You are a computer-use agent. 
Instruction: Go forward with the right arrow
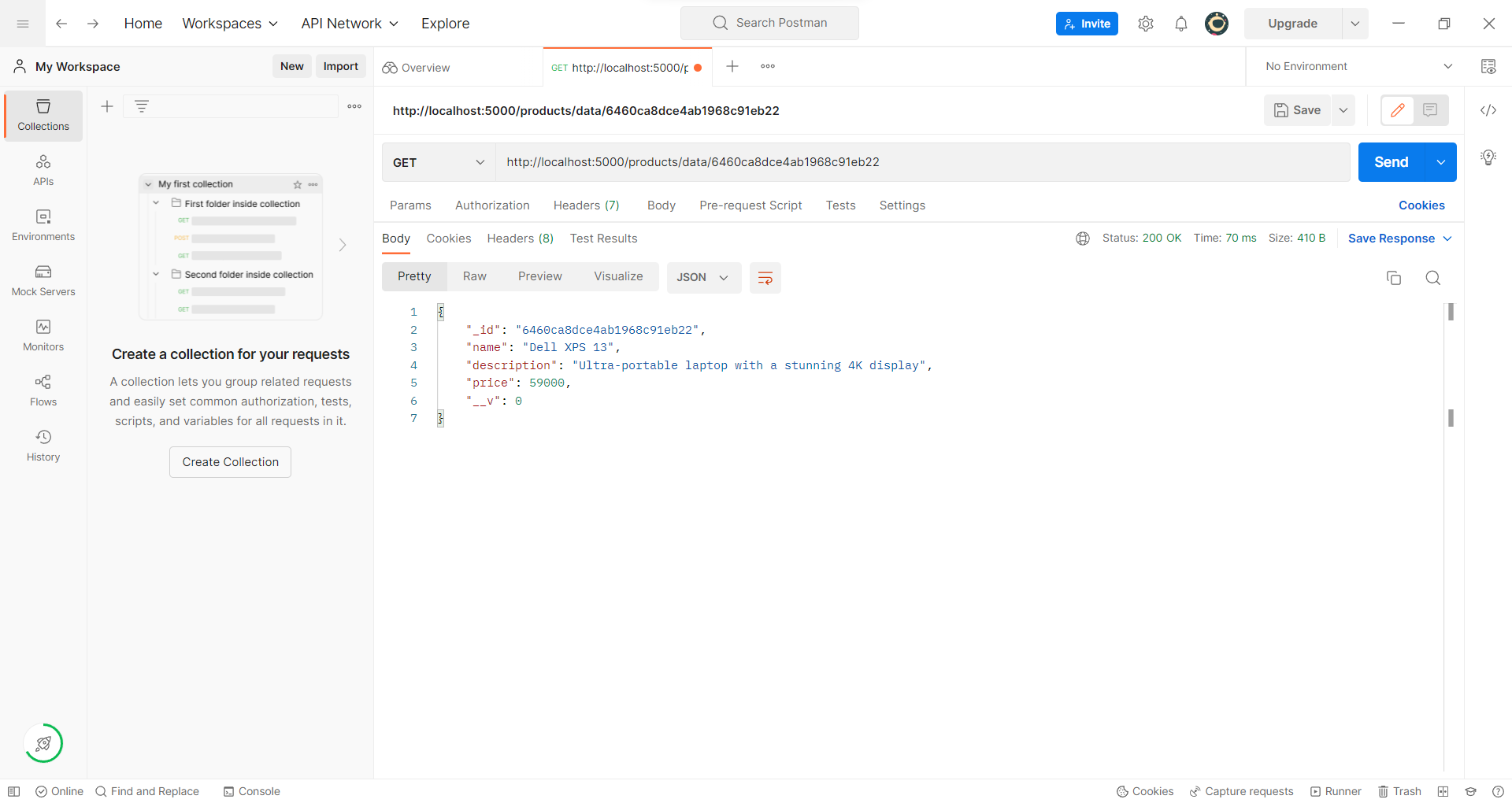(93, 24)
